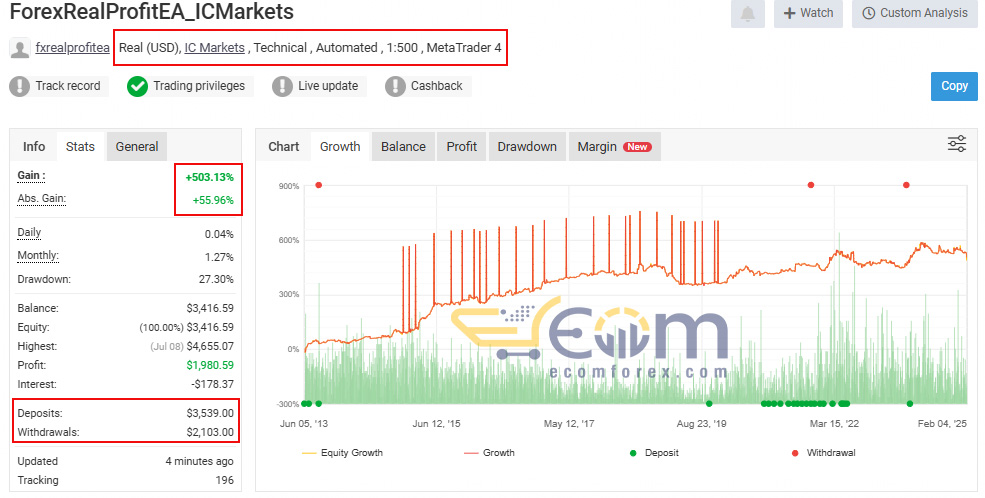Image resolution: width=985 pixels, height=498 pixels.
Task: Switch to the Info tab
Action: tap(34, 146)
